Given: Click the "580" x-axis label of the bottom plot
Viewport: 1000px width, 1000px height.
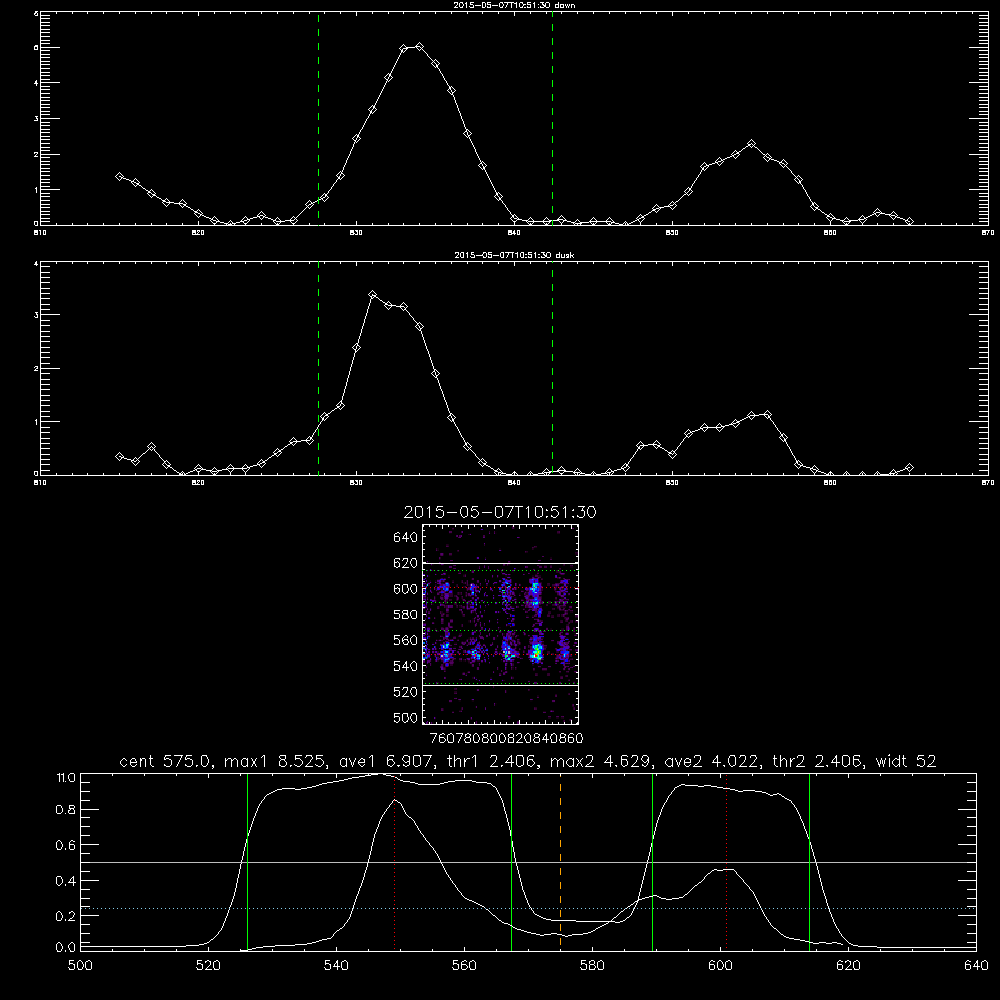Looking at the screenshot, I should click(592, 966).
